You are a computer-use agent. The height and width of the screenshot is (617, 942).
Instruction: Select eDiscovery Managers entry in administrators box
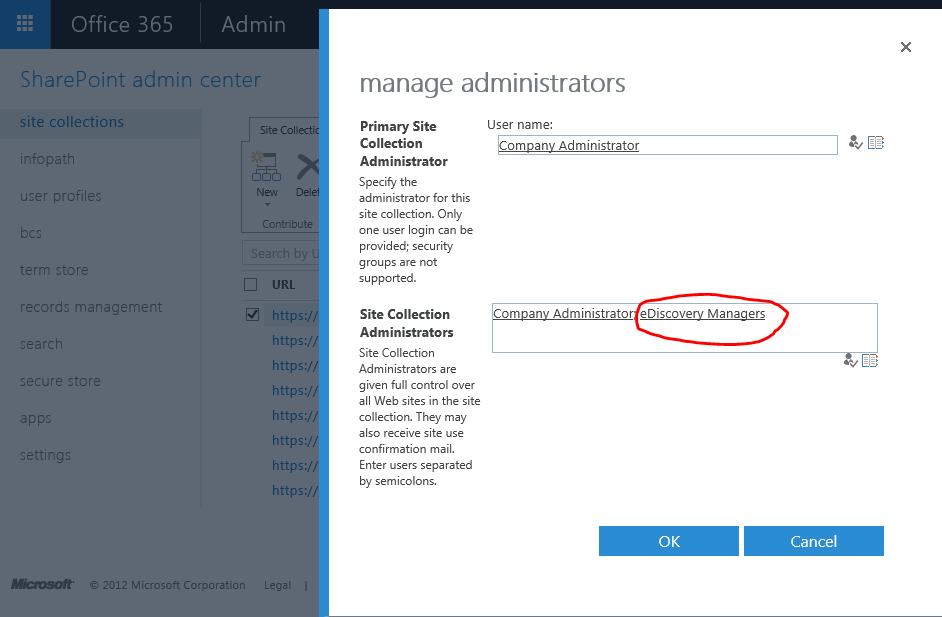click(x=702, y=314)
